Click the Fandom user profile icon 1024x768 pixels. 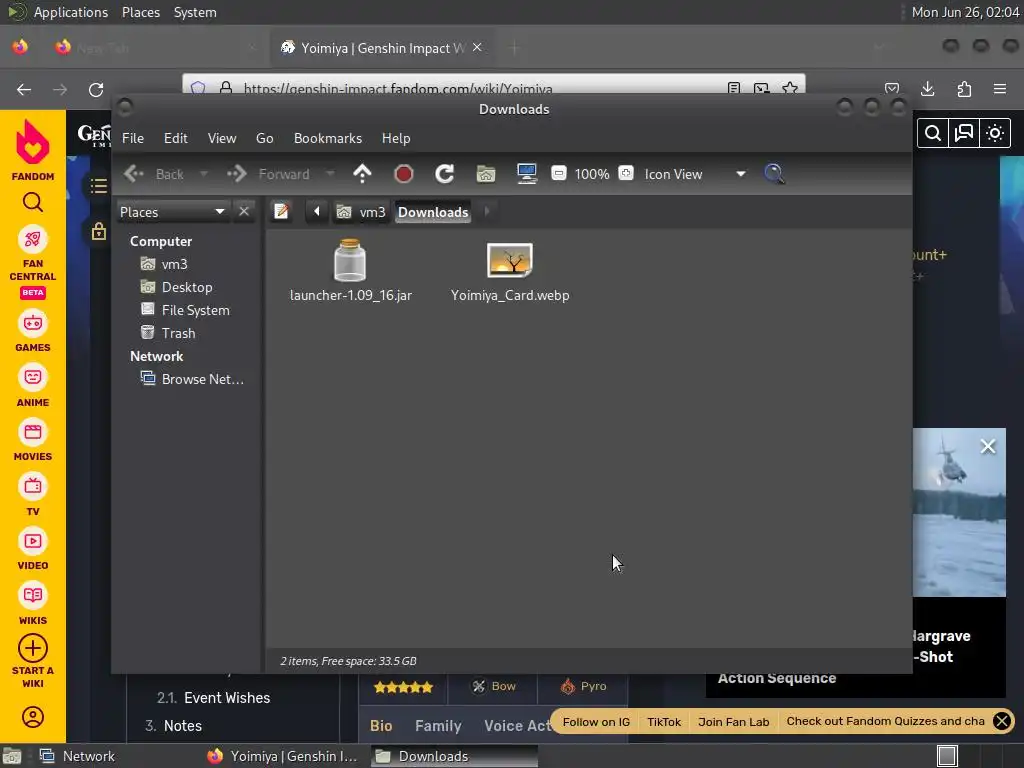tap(33, 717)
